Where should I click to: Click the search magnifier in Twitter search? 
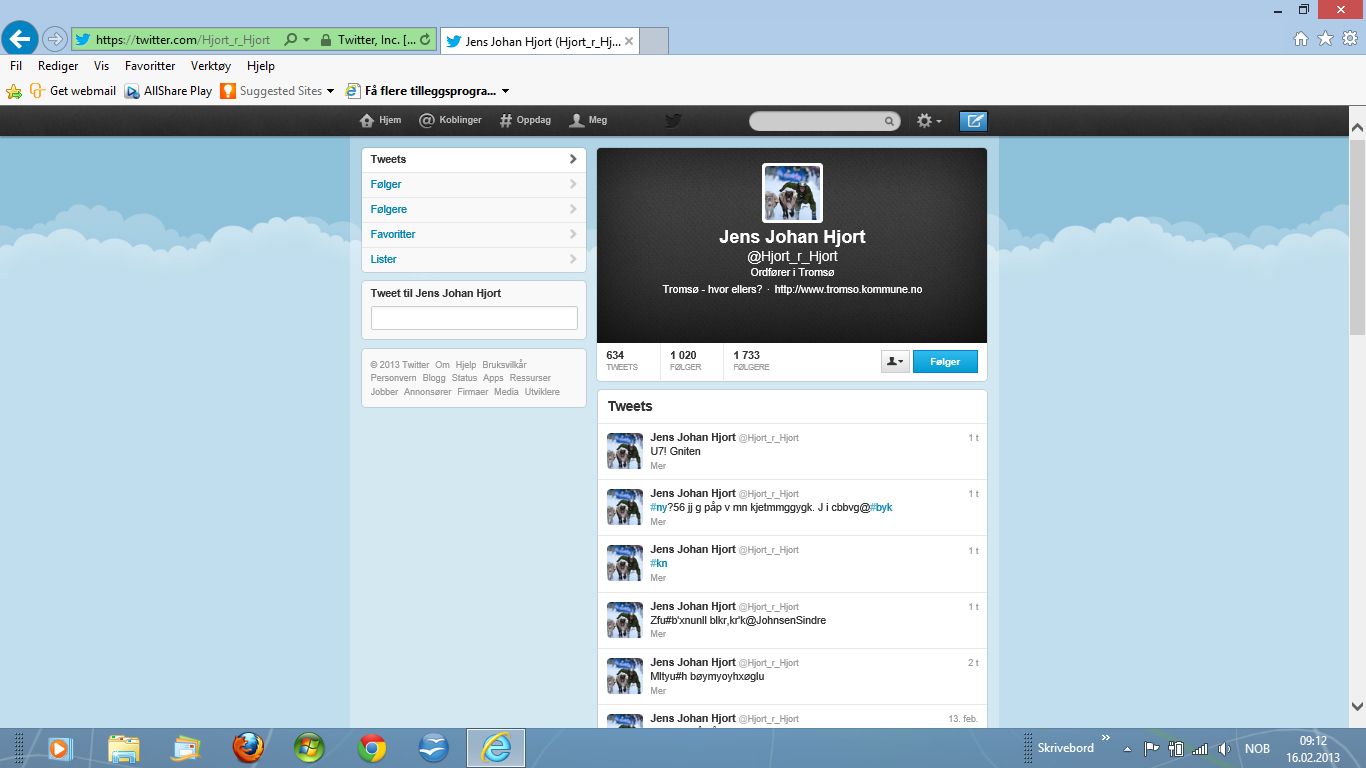(x=889, y=121)
